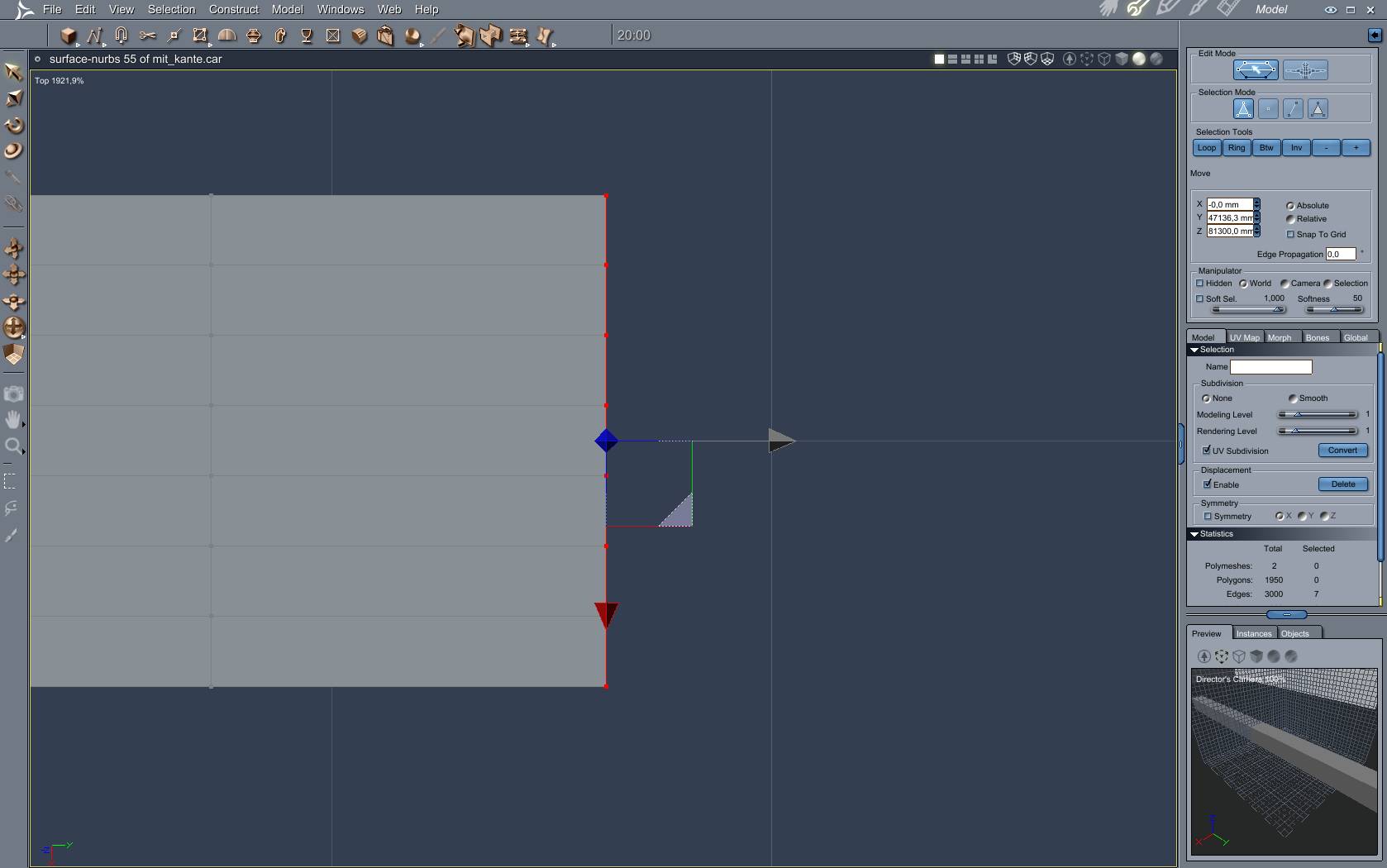This screenshot has height=868, width=1387.
Task: Toggle the Displacement Enable checkbox
Action: tap(1207, 484)
